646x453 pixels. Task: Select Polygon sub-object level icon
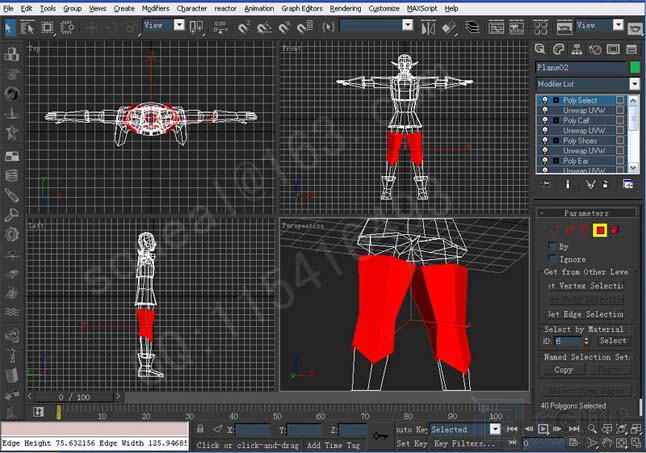click(x=600, y=230)
